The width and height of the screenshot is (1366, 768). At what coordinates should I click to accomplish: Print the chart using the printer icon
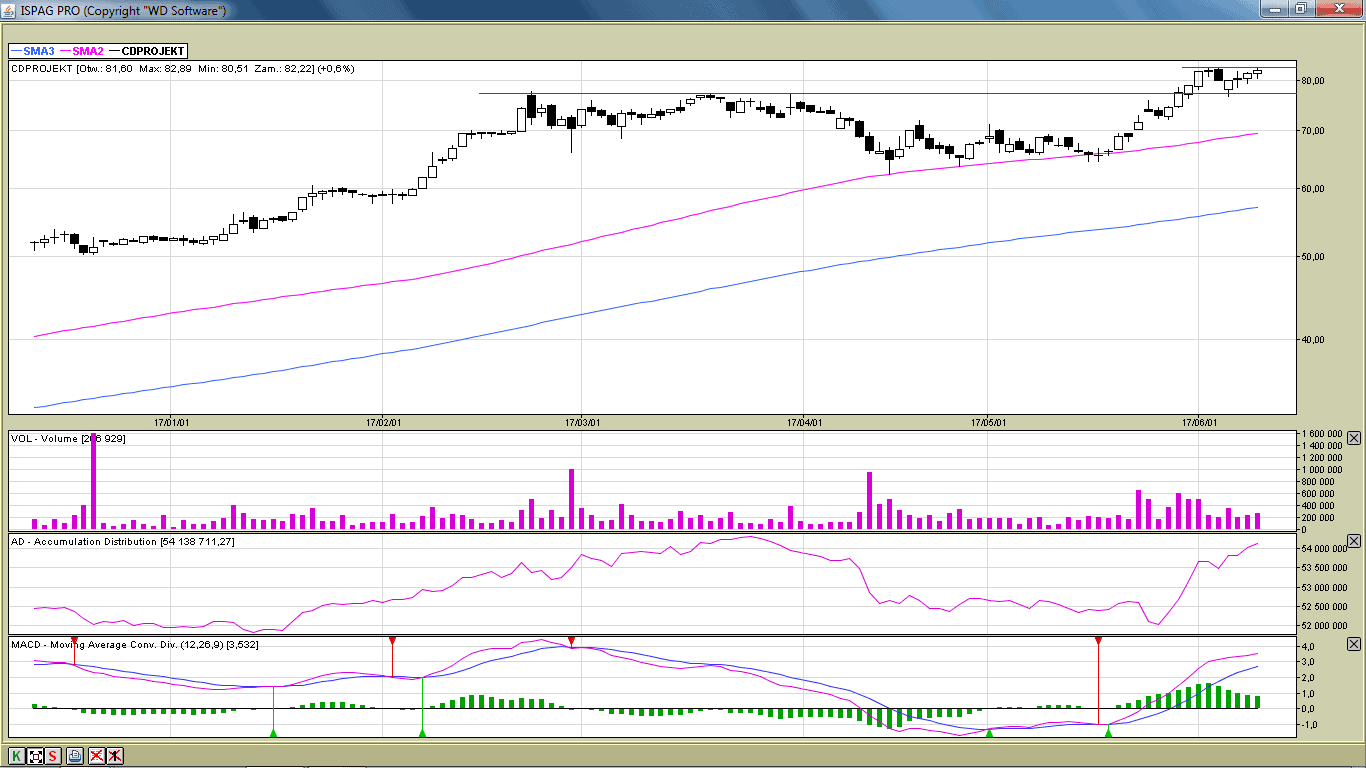tap(75, 756)
